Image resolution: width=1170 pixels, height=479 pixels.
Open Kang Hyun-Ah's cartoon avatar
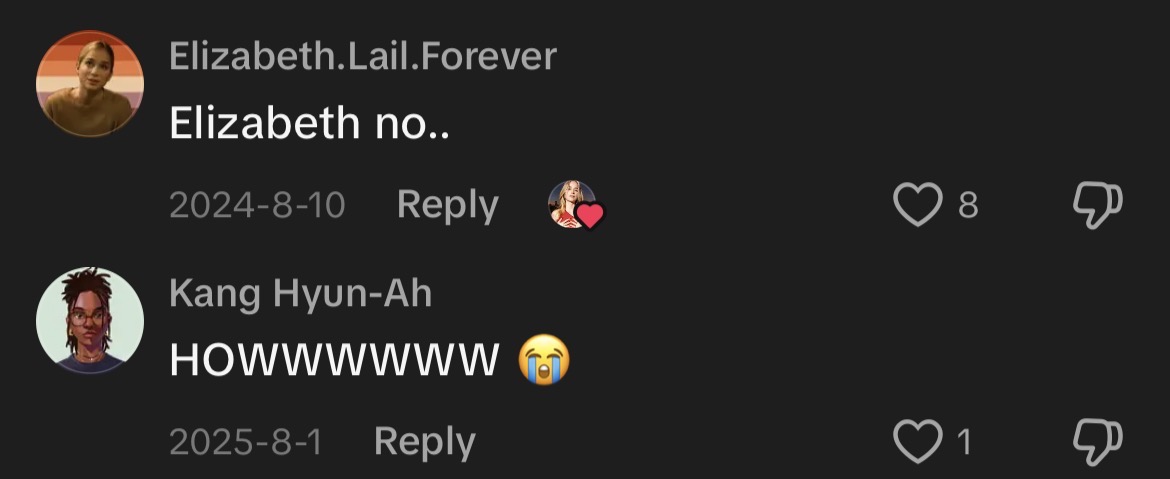tap(90, 320)
